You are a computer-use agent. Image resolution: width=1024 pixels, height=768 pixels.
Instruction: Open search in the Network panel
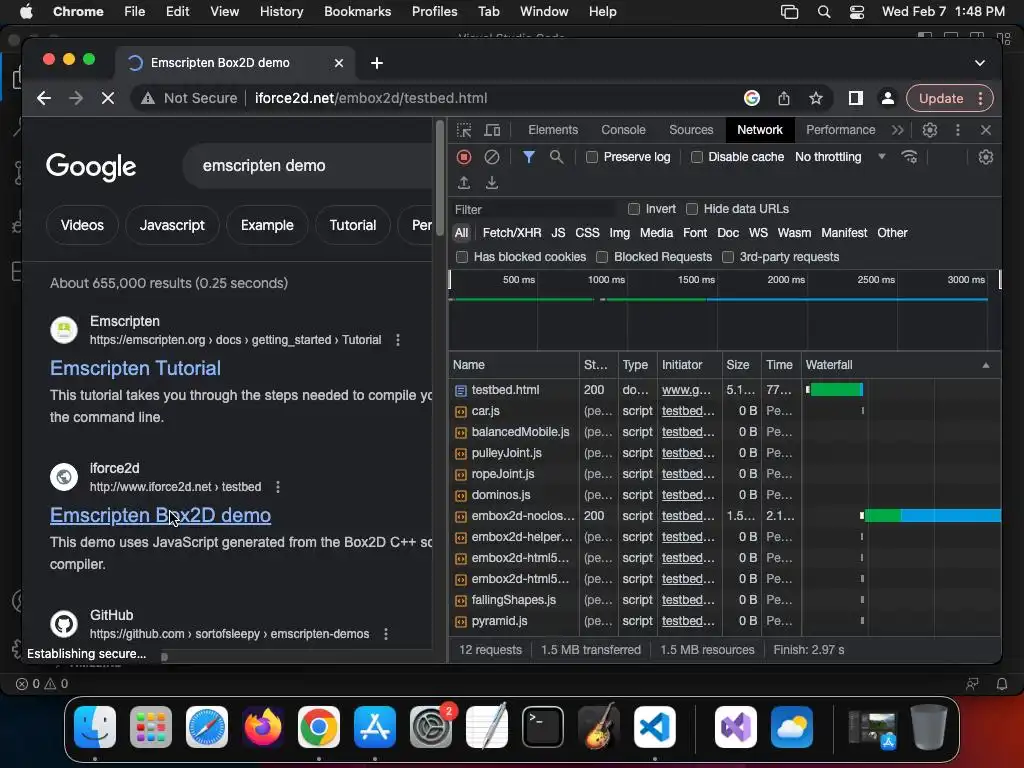(x=556, y=157)
